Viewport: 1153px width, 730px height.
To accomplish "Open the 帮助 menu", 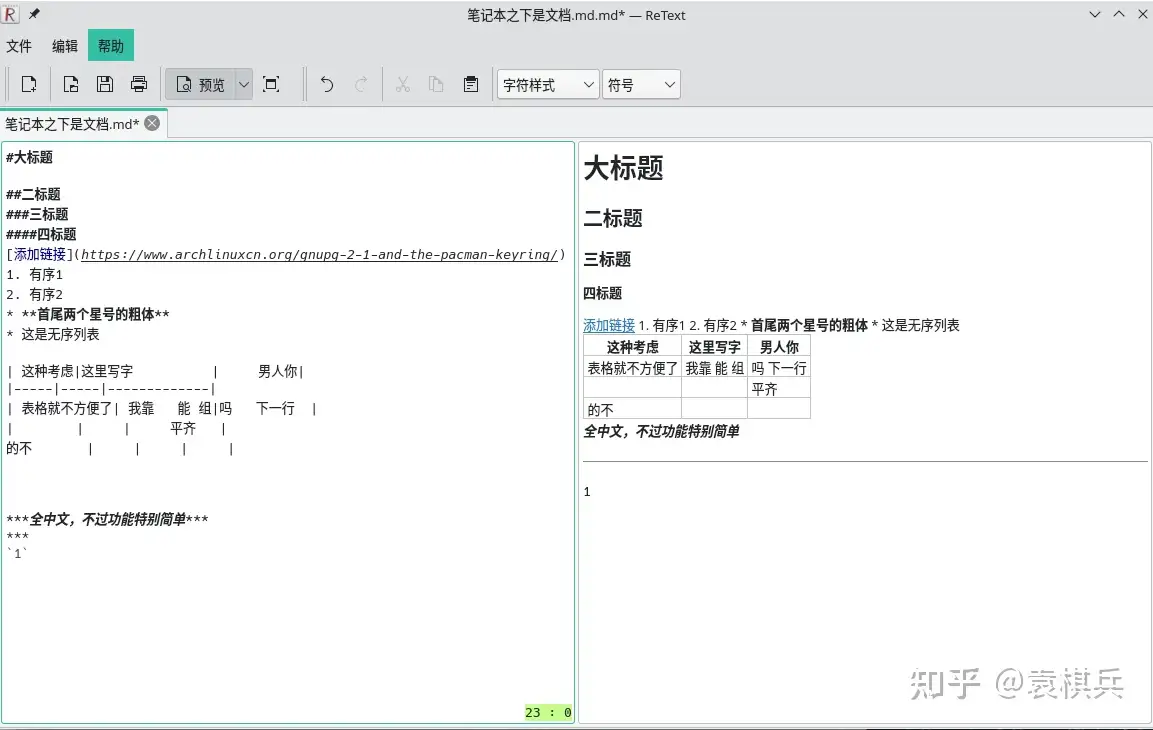I will (111, 46).
